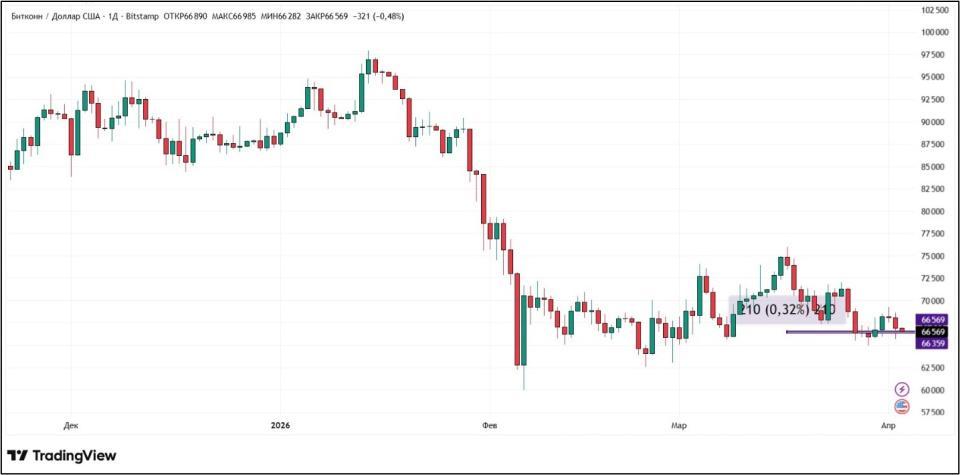Click the upper purple 66 569 price label
Screen dimensions: 960x475
pos(932,320)
